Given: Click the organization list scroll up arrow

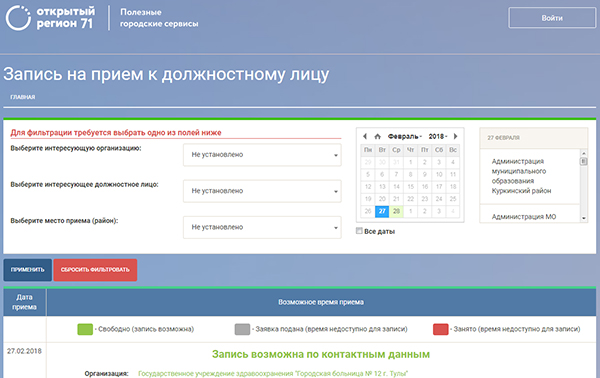Looking at the screenshot, I should click(x=584, y=153).
